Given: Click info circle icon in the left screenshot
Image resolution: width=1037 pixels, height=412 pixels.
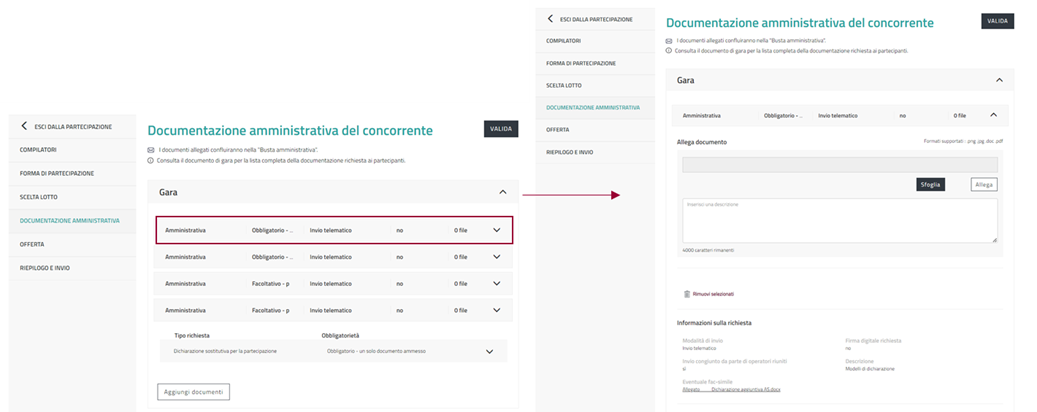Looking at the screenshot, I should click(x=151, y=160).
